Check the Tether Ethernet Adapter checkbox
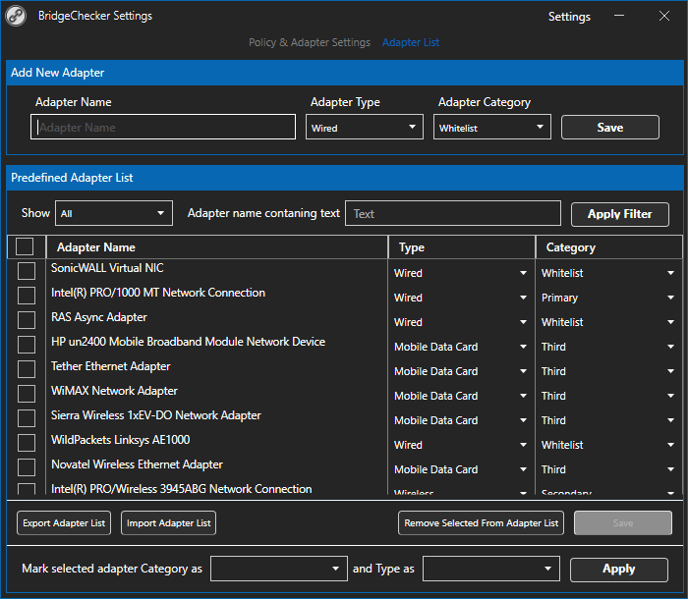The height and width of the screenshot is (599, 688). click(26, 369)
